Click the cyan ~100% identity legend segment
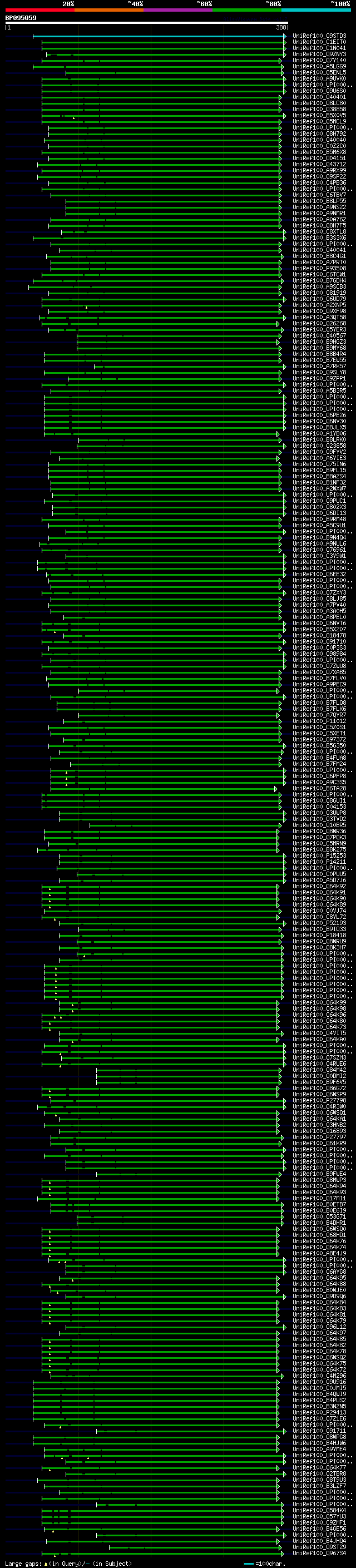 click(x=316, y=10)
